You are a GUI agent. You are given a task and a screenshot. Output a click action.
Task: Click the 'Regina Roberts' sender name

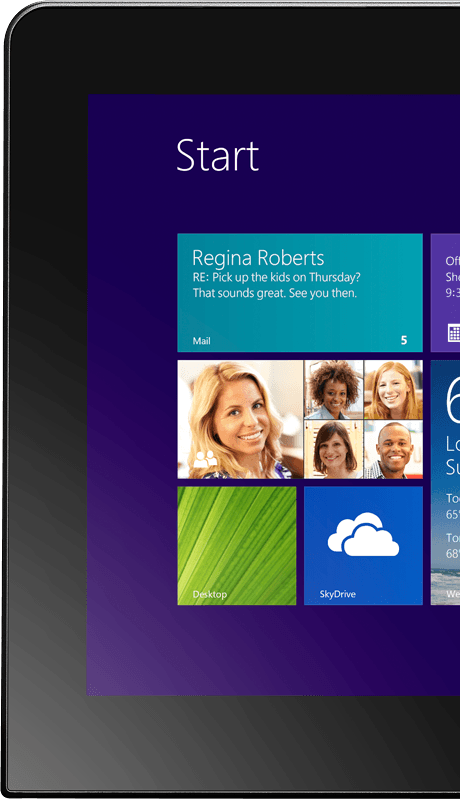tap(258, 258)
